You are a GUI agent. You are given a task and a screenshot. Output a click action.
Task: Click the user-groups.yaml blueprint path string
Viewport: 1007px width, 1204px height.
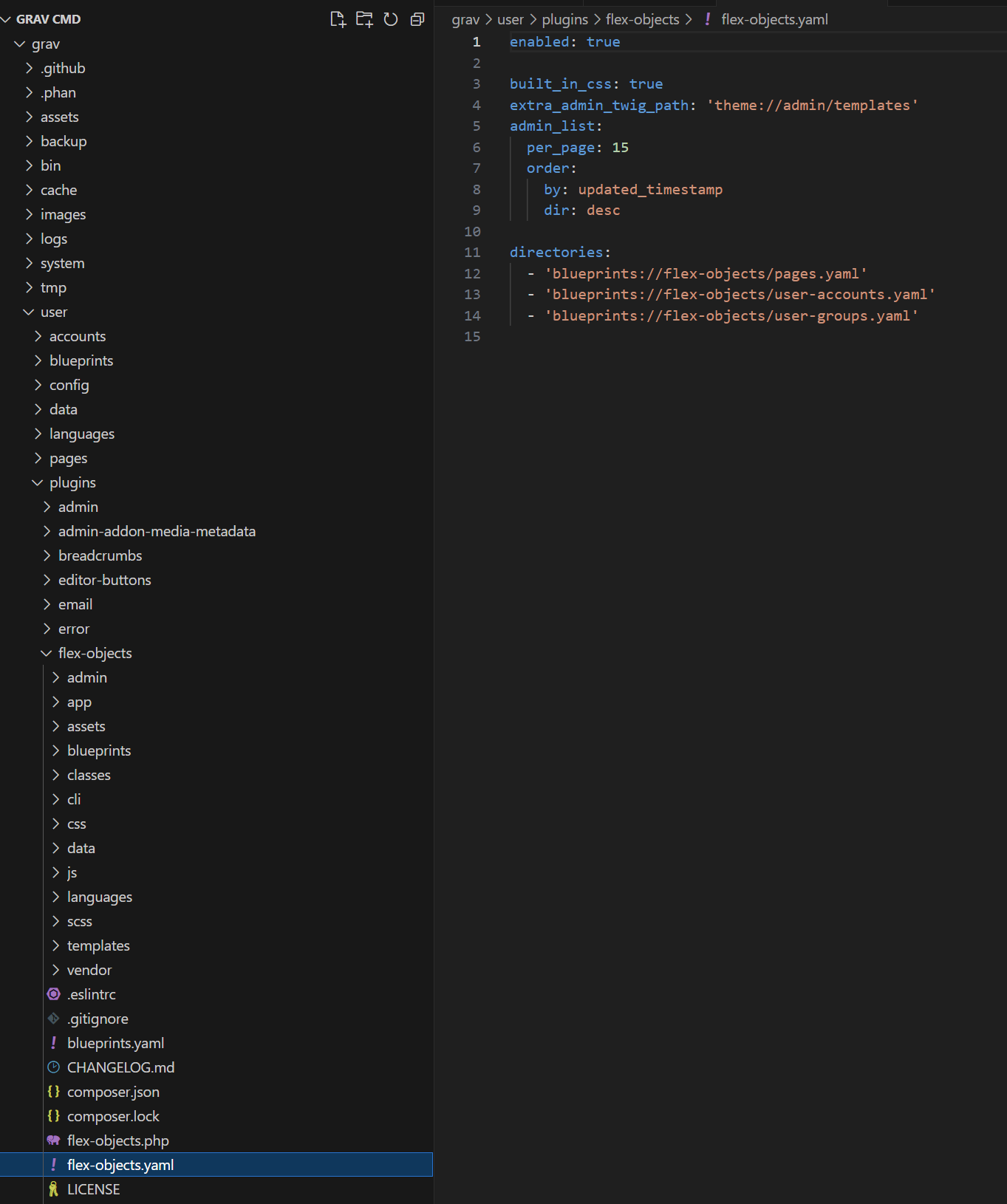click(731, 316)
